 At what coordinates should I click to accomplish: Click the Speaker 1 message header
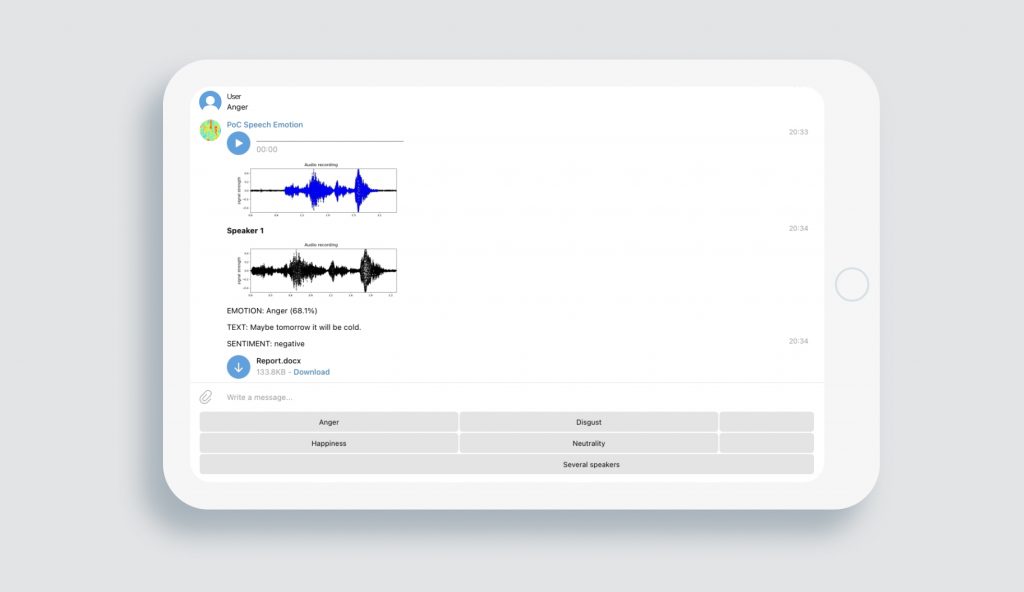[244, 229]
